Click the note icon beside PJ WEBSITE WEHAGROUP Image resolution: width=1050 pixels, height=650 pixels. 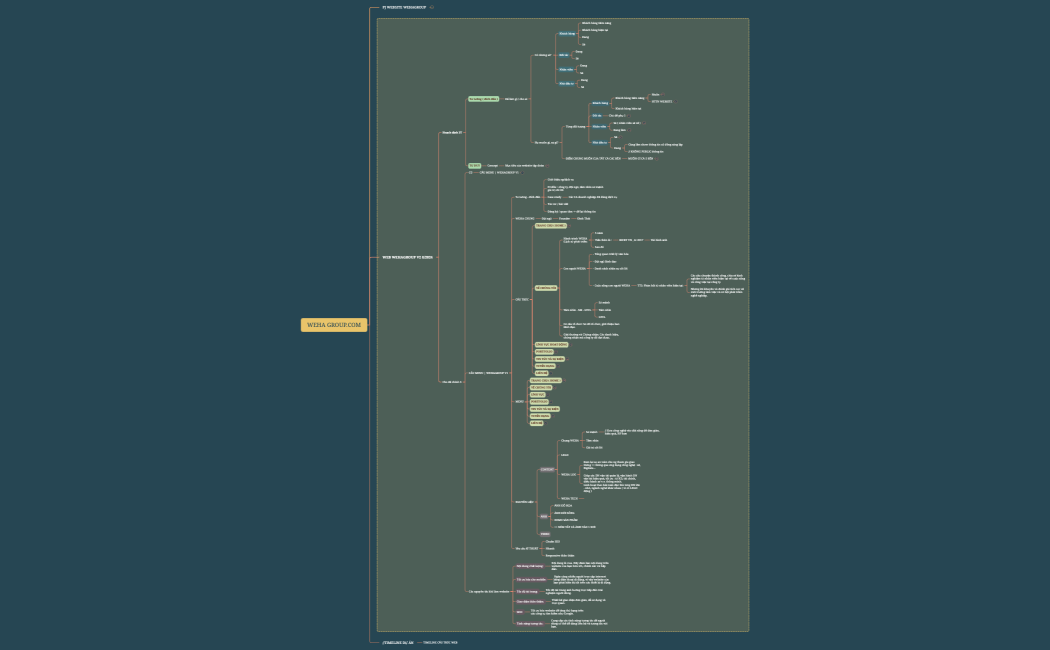coord(432,7)
